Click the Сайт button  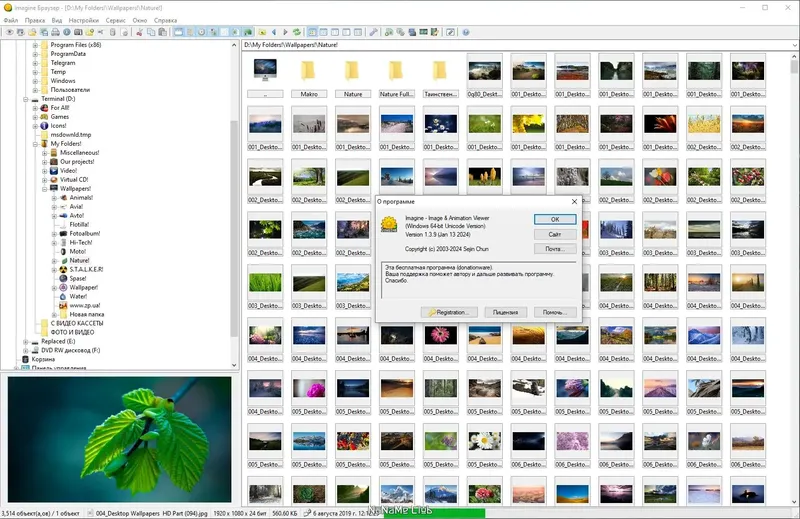(555, 234)
